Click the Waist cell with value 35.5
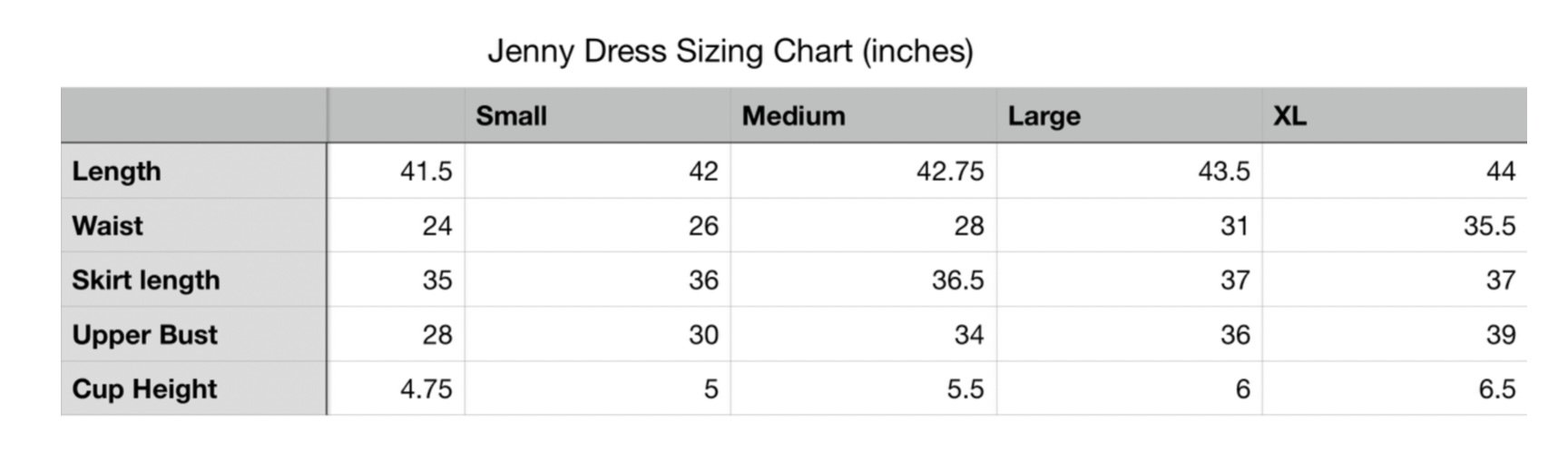 [1395, 225]
